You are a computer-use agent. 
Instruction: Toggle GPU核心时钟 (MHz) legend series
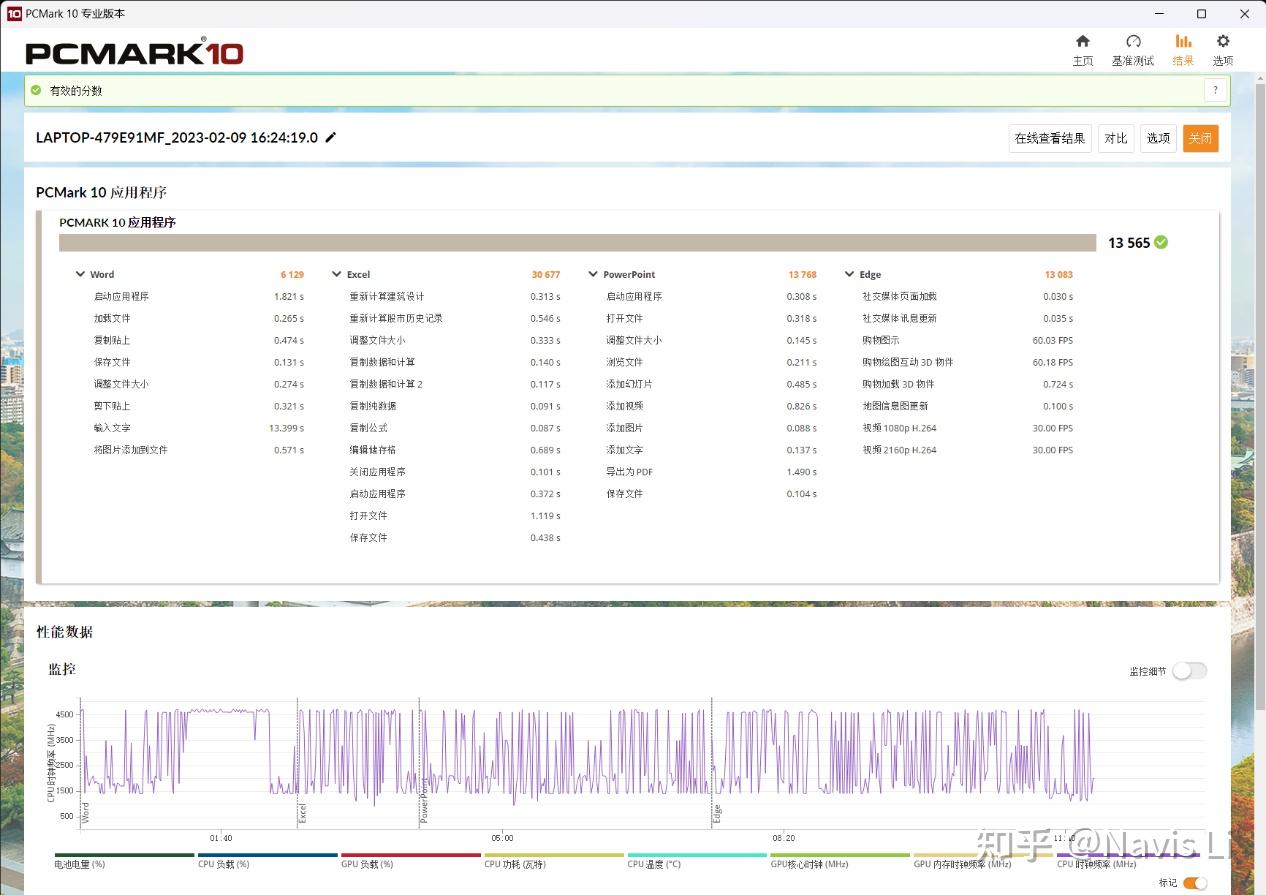(840, 859)
